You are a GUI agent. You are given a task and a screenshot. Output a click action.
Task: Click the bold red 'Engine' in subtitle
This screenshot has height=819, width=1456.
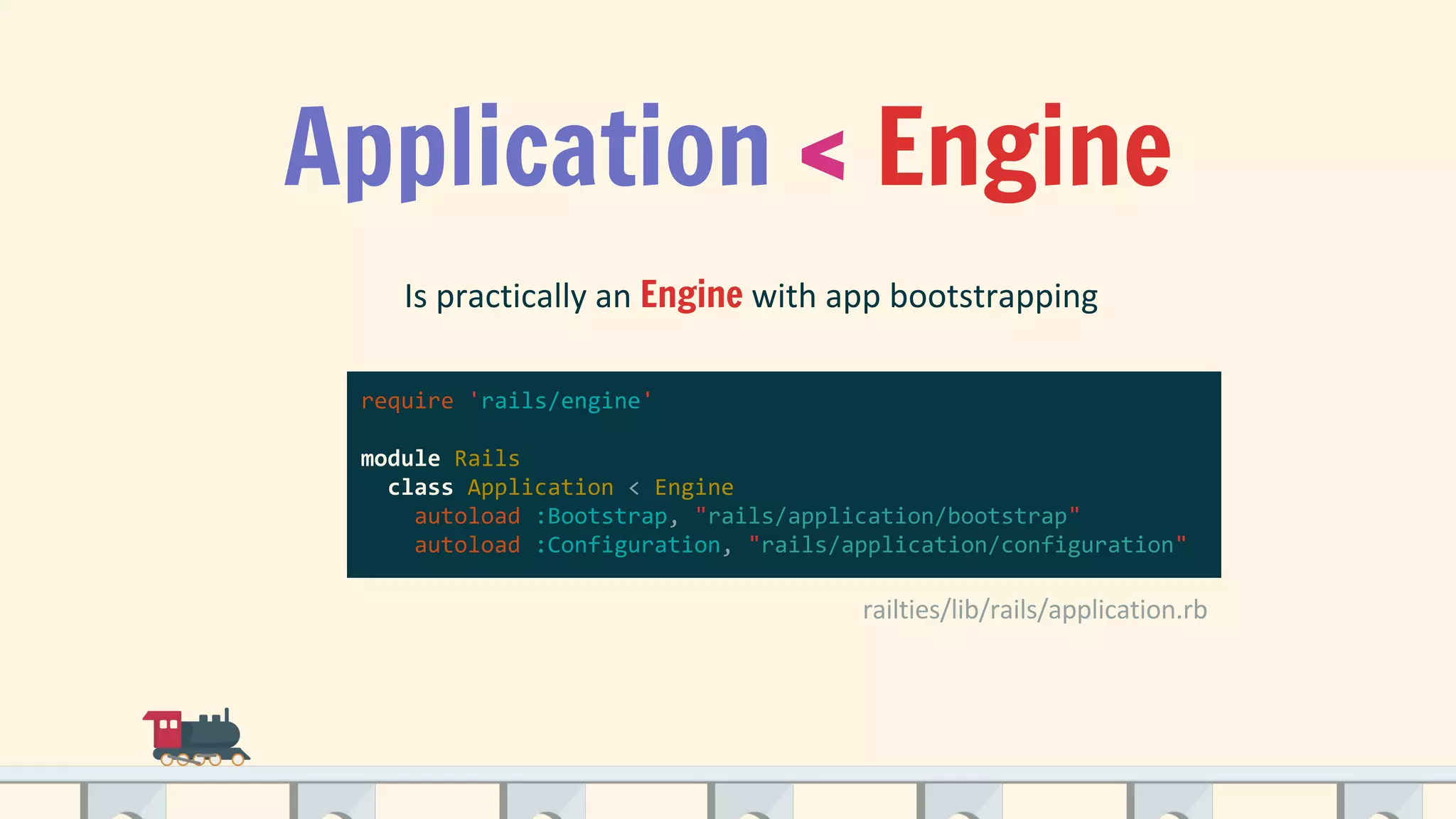pyautogui.click(x=691, y=295)
